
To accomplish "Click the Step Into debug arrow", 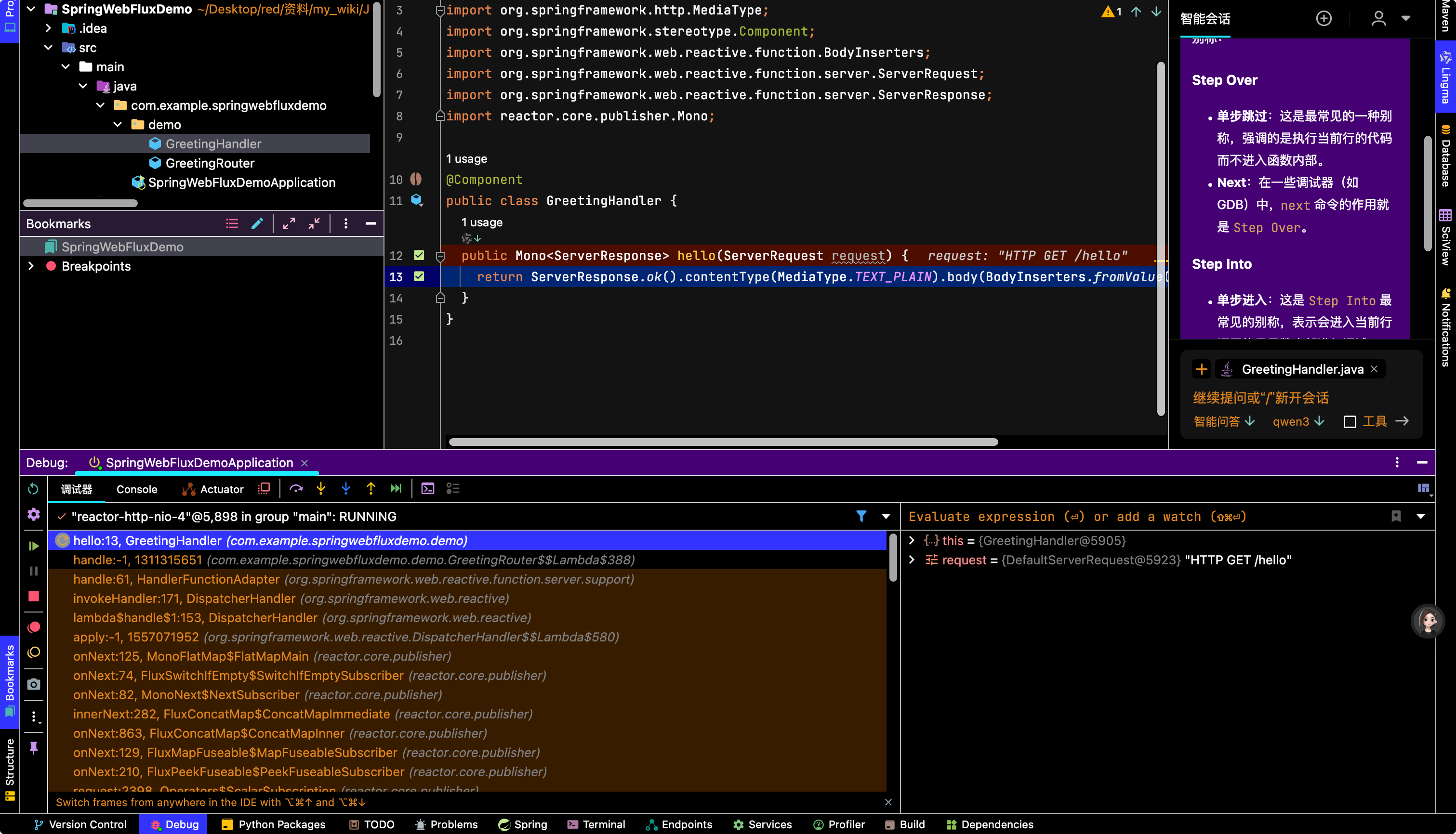I will point(321,489).
